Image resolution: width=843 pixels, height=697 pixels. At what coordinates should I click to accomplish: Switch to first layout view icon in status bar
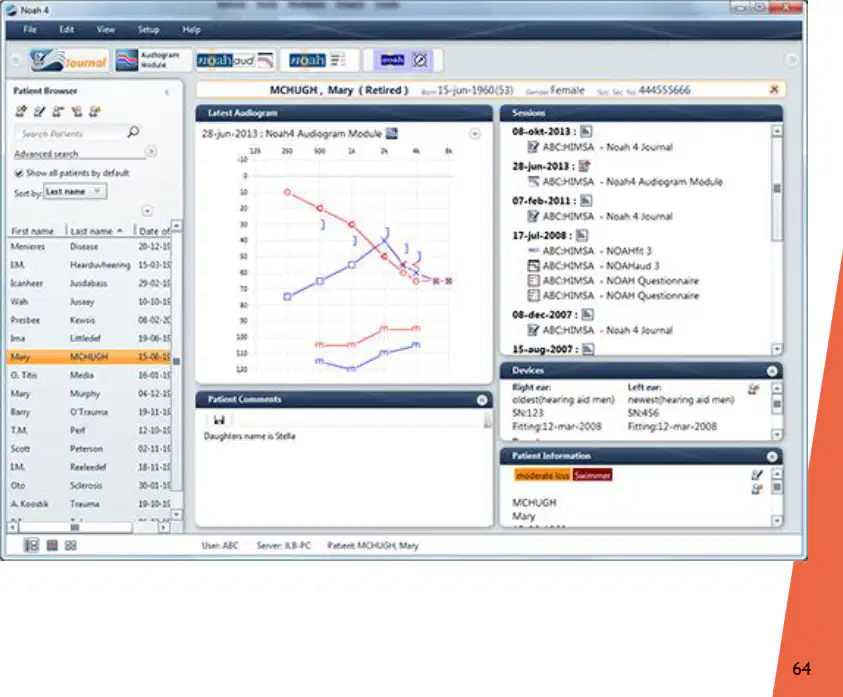(32, 545)
